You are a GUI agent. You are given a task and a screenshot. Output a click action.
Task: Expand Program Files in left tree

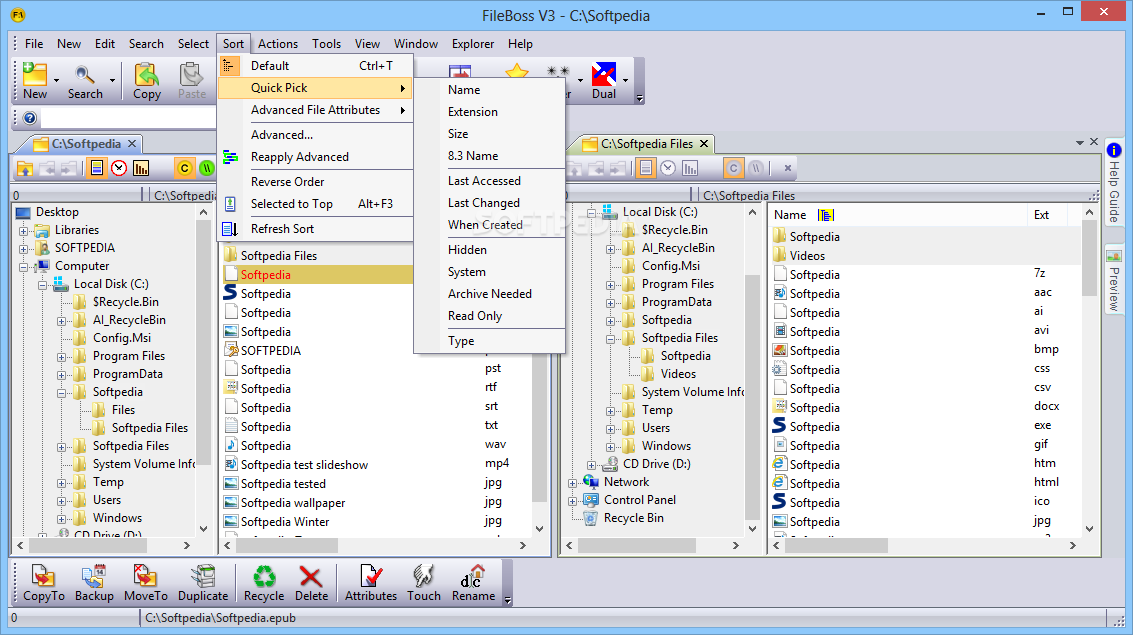pos(61,357)
